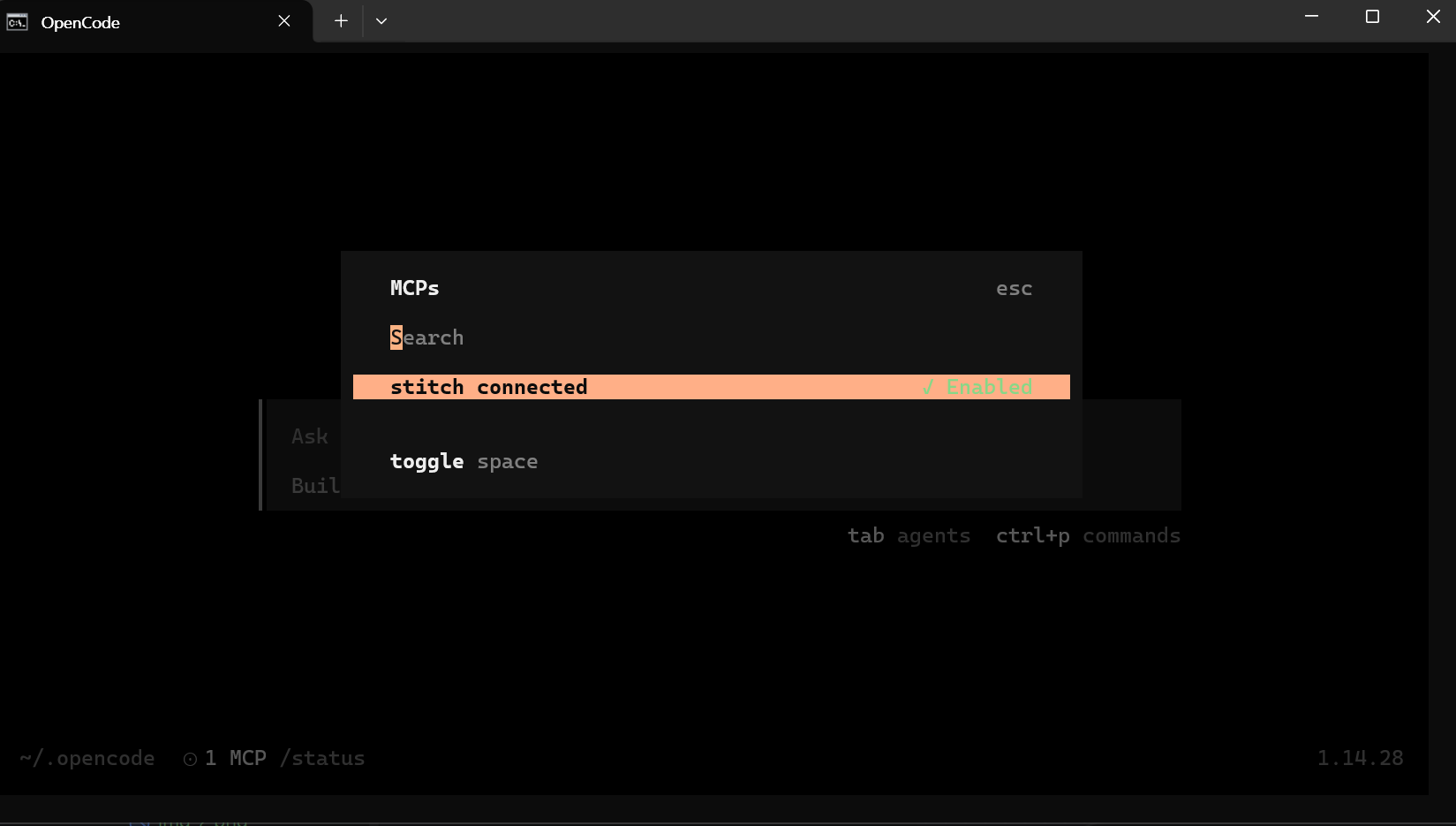Image resolution: width=1456 pixels, height=826 pixels.
Task: Click the Enabled checkmark status
Action: pos(977,387)
